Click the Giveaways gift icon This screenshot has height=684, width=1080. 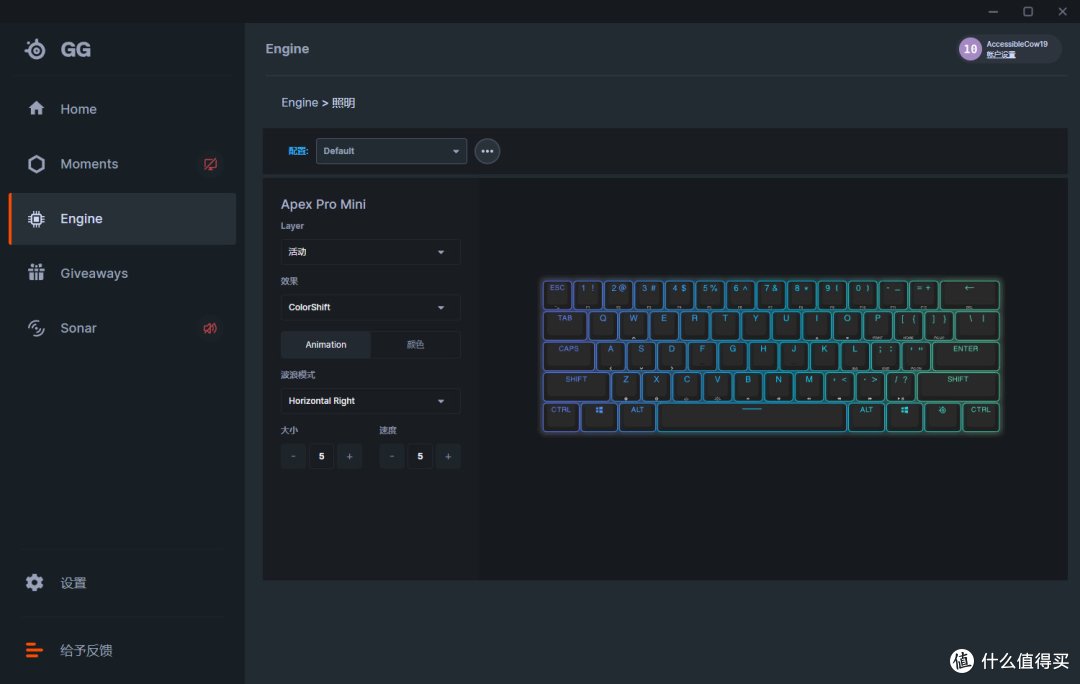pyautogui.click(x=37, y=273)
